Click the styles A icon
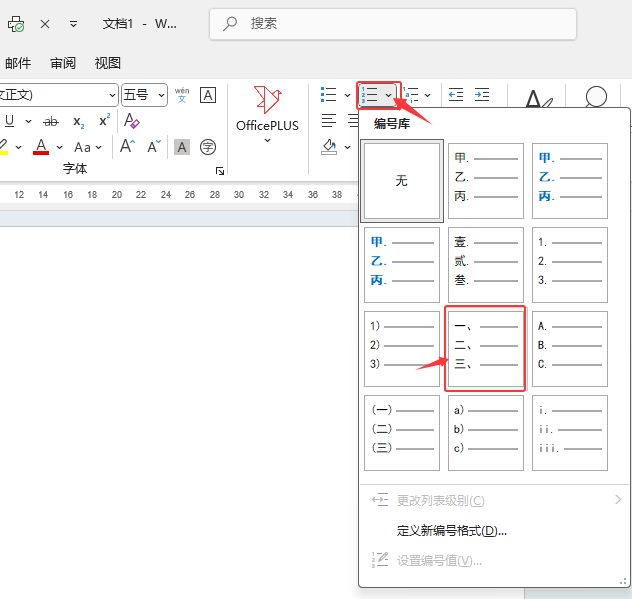632x599 pixels. click(x=538, y=98)
